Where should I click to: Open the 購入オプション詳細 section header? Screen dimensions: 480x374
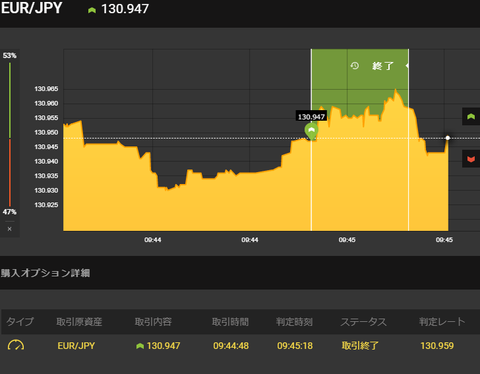click(x=45, y=273)
